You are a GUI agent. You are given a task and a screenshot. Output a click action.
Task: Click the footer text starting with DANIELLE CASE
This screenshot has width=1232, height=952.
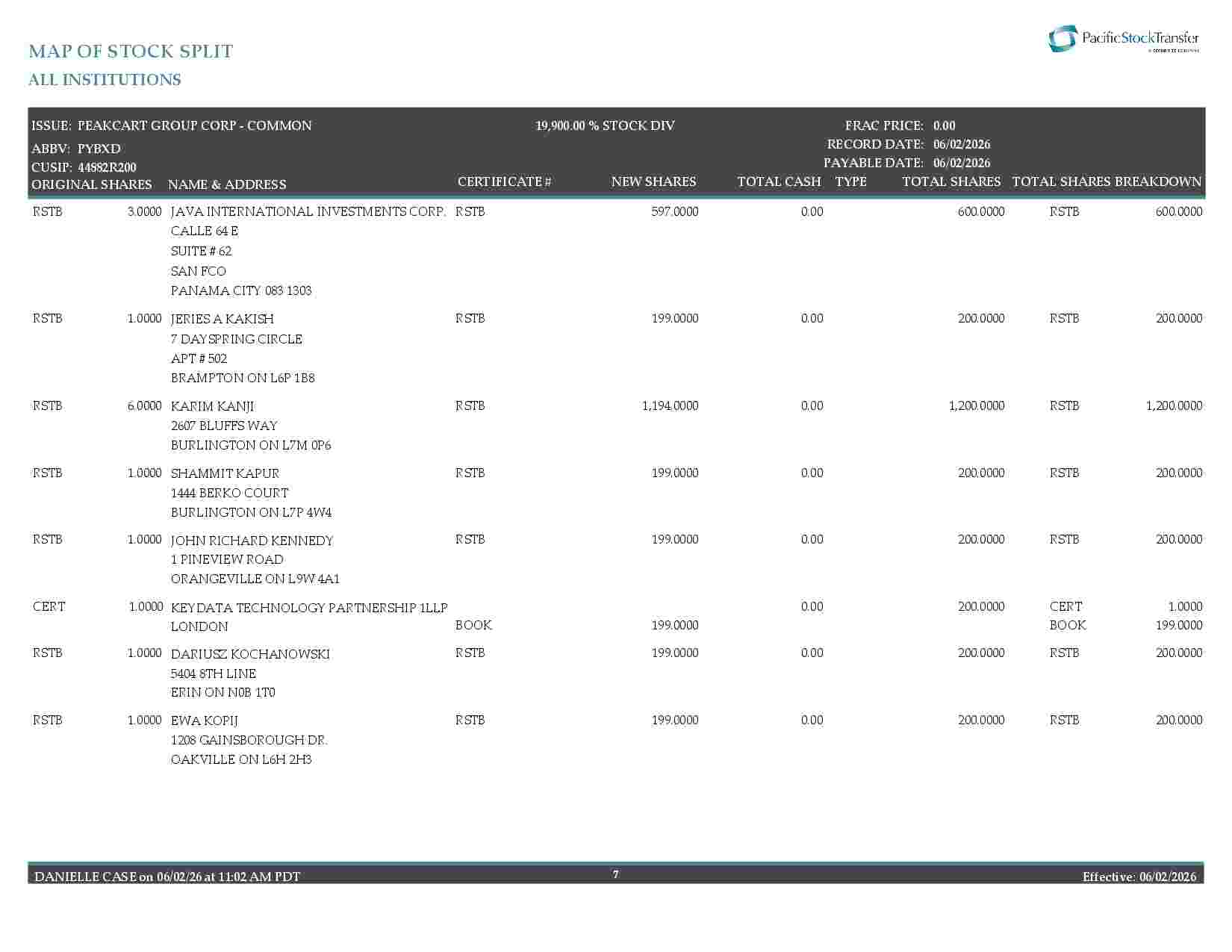pyautogui.click(x=167, y=877)
